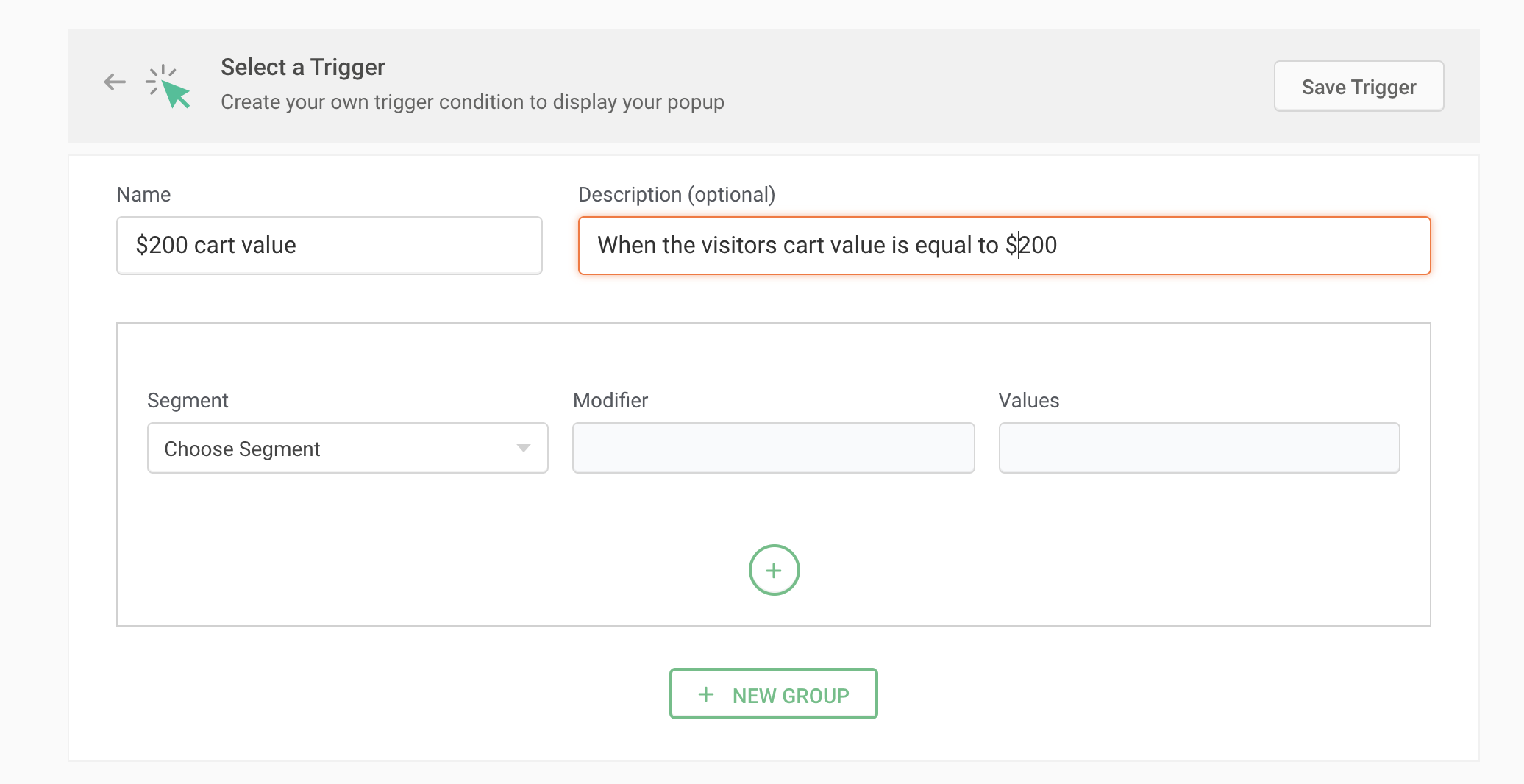Go back using the left arrow icon
Image resolution: width=1524 pixels, height=784 pixels.
[x=115, y=82]
